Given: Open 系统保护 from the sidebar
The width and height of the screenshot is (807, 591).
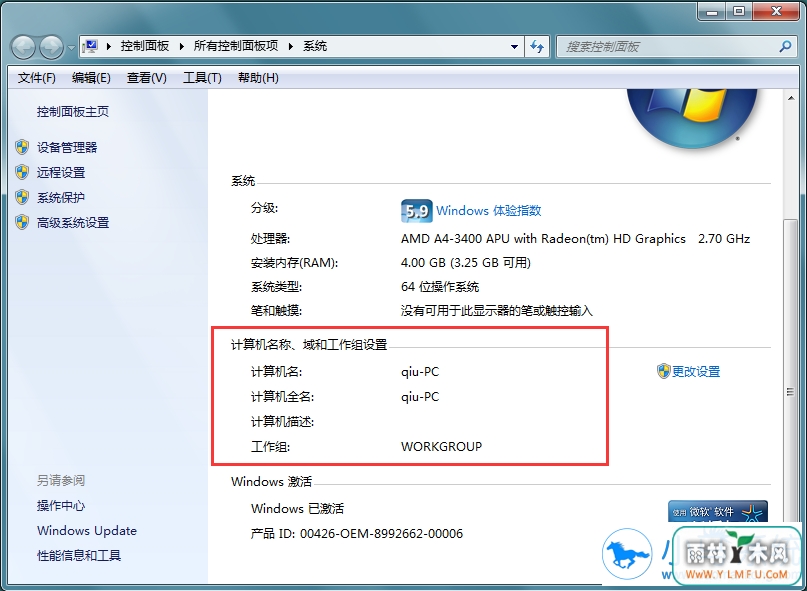Looking at the screenshot, I should 61,198.
